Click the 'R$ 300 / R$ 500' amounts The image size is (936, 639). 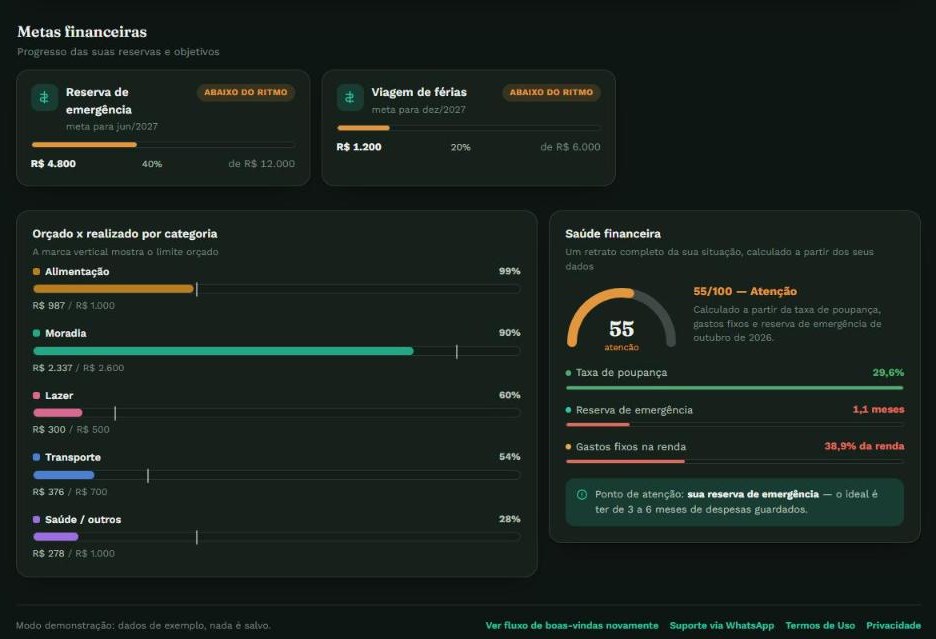click(71, 429)
